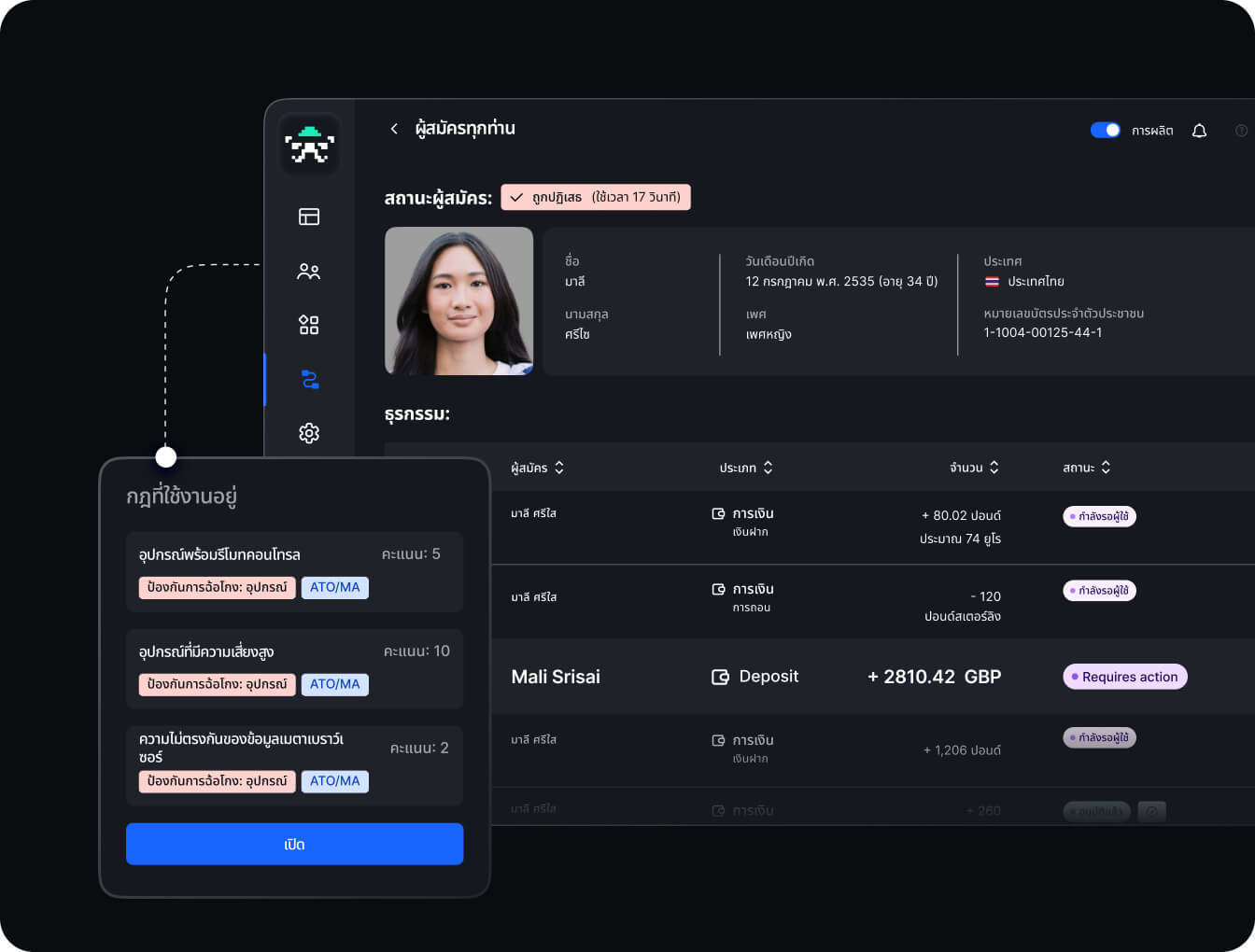Sort by the ผู้สมัคร column
This screenshot has height=952, width=1255.
point(537,468)
